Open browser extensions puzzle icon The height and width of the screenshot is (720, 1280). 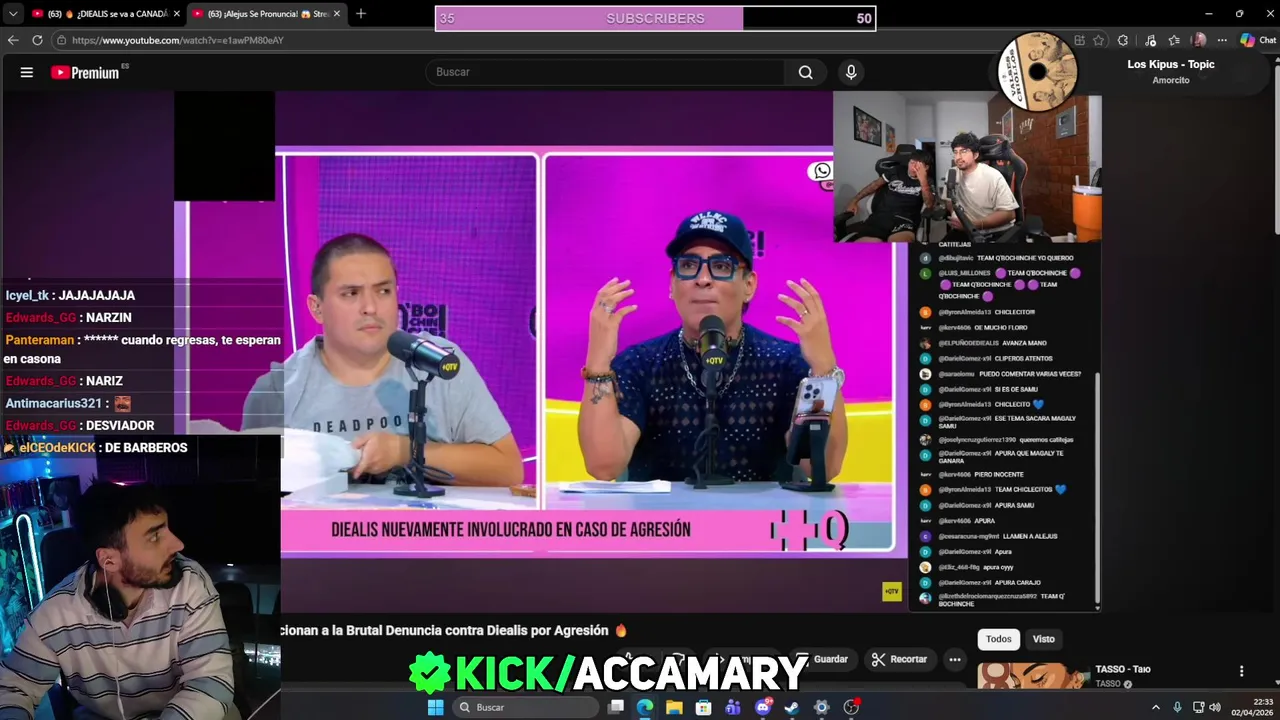point(1123,40)
